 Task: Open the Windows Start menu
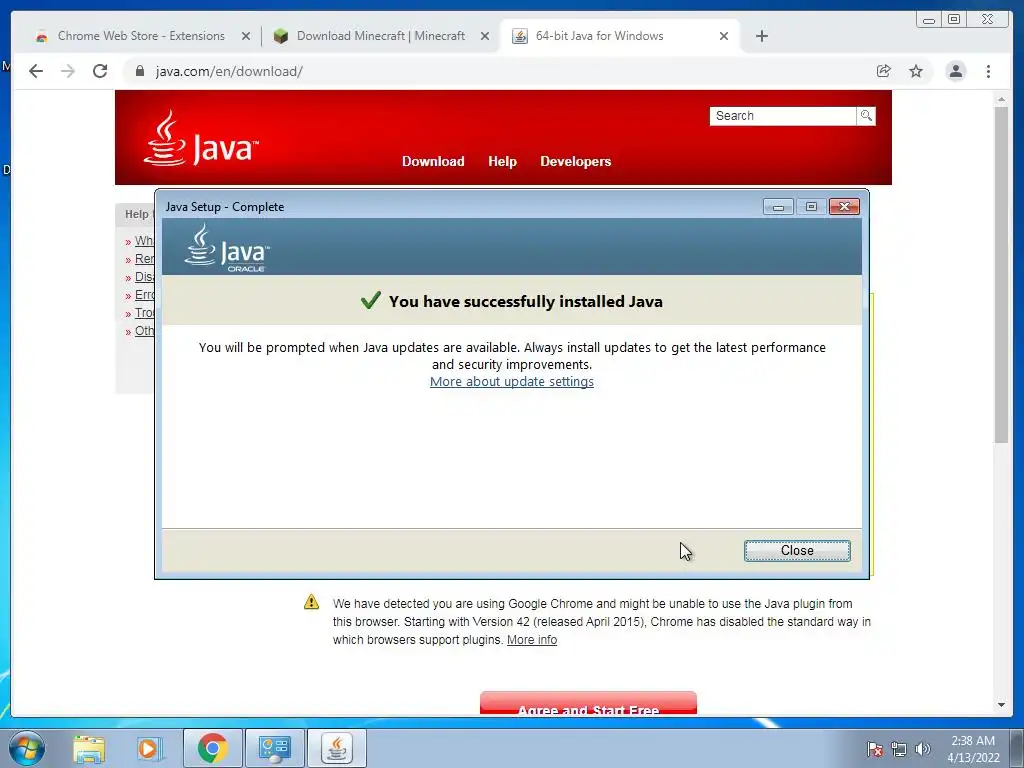click(26, 748)
